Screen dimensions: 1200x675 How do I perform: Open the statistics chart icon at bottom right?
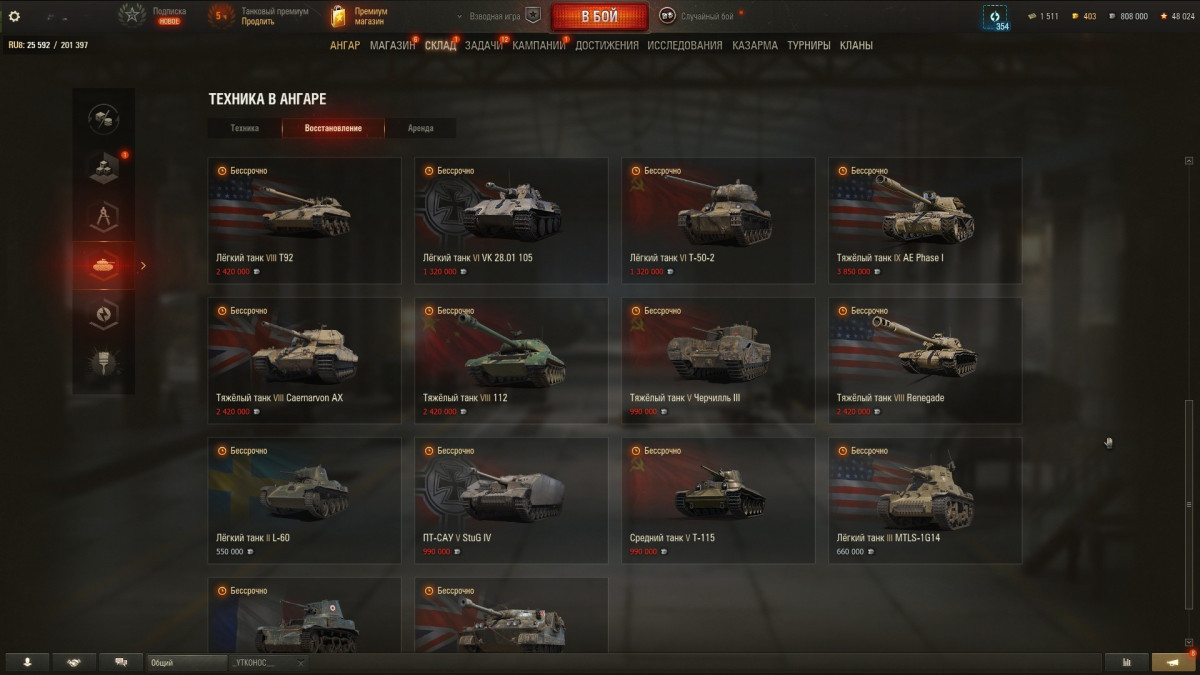coord(1128,662)
